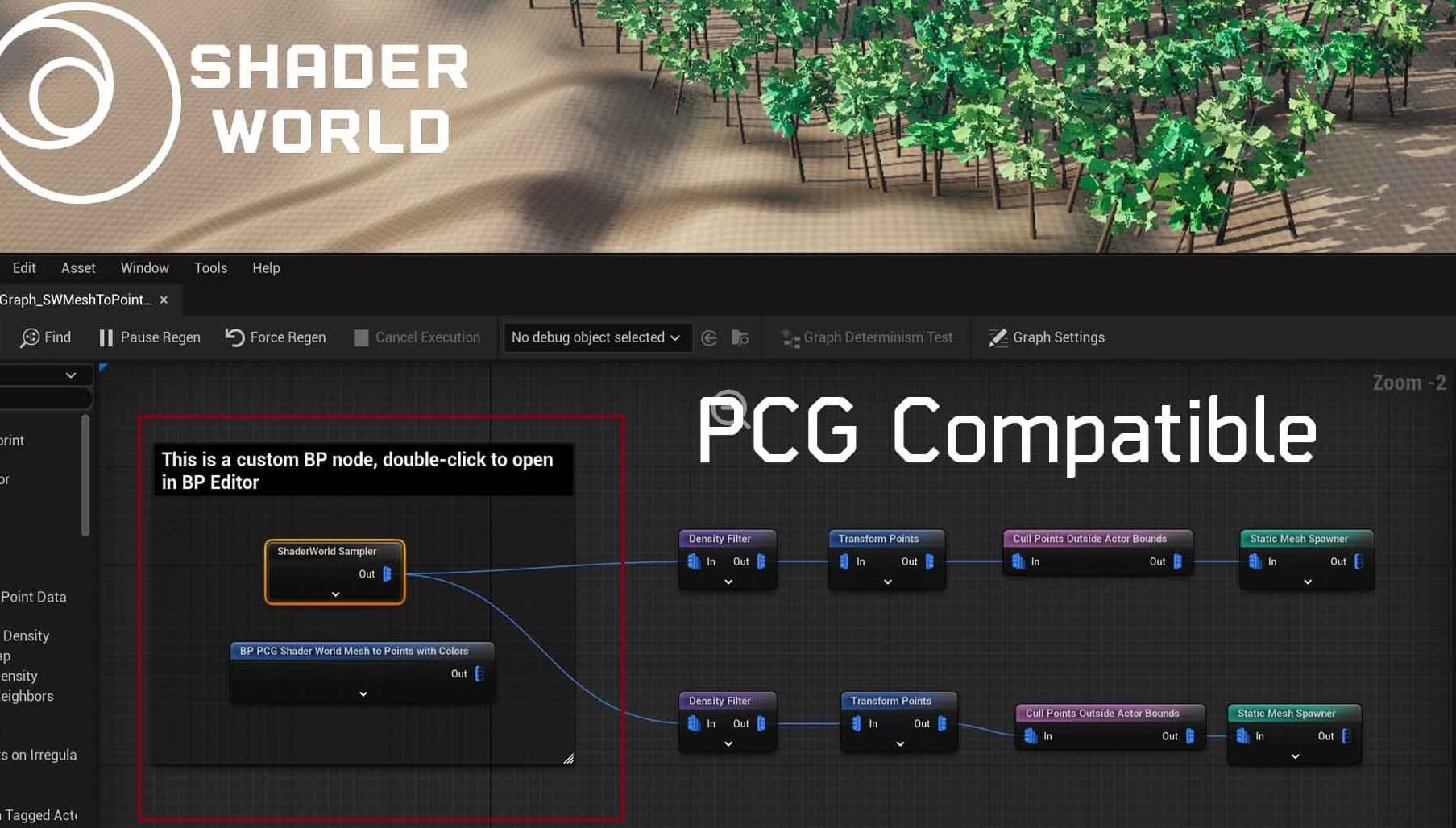This screenshot has width=1456, height=828.
Task: Click the Graph Settings pencil icon
Action: [998, 337]
